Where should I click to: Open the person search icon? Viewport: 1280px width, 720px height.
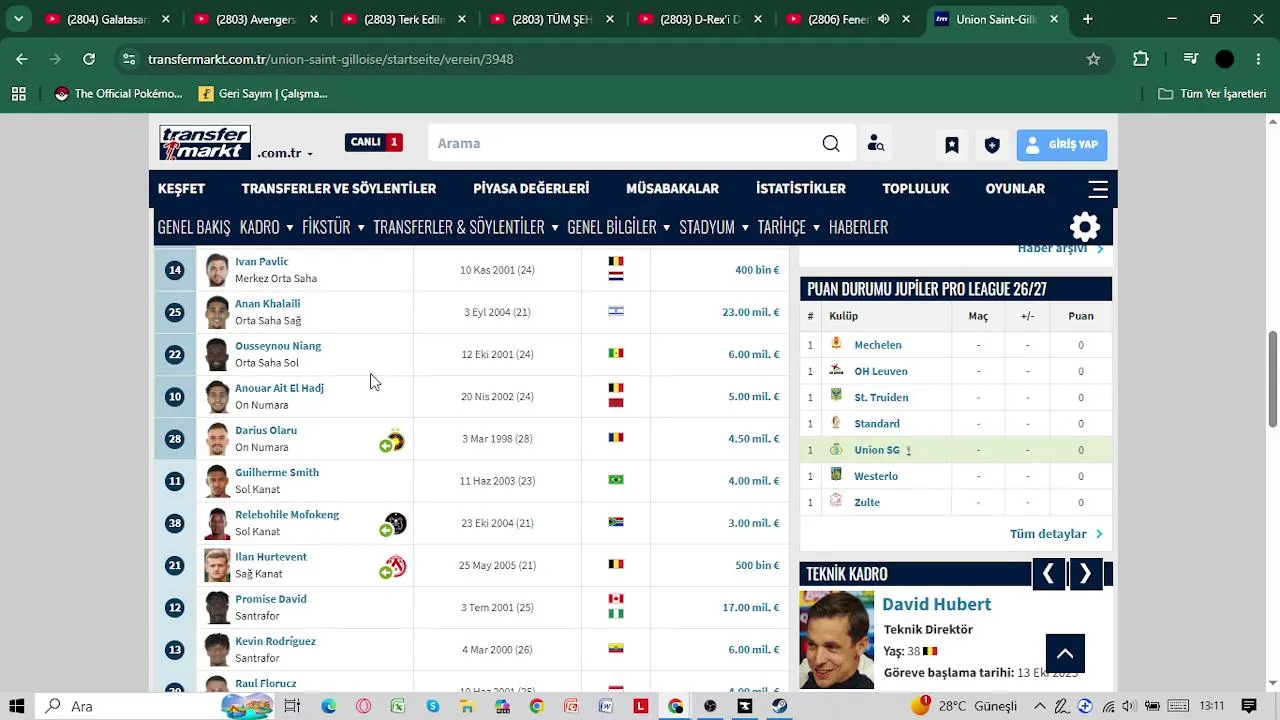[x=876, y=144]
